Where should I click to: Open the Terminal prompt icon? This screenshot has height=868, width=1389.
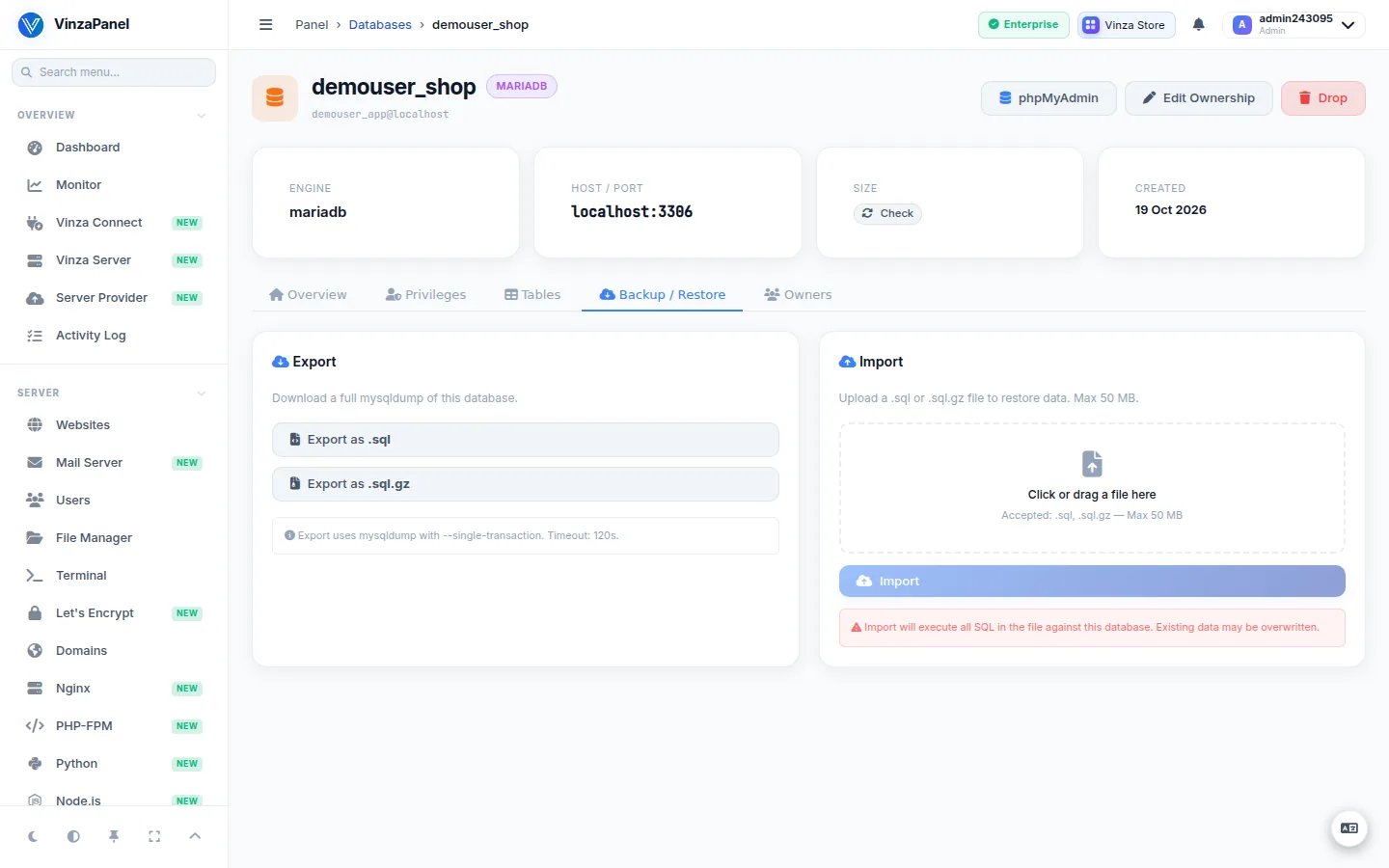[35, 576]
